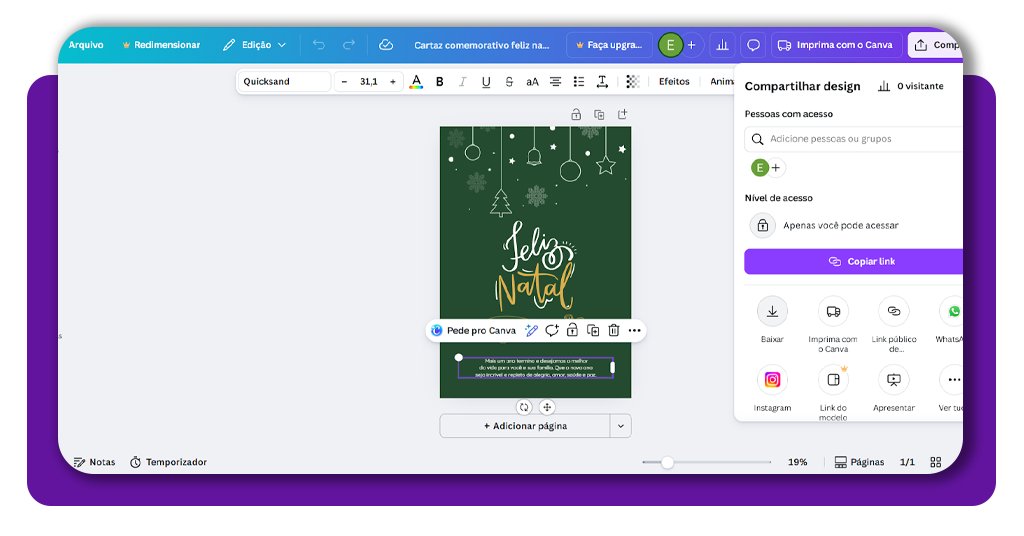The height and width of the screenshot is (536, 1024).
Task: Click the analytics bar chart icon in header
Action: (x=720, y=45)
